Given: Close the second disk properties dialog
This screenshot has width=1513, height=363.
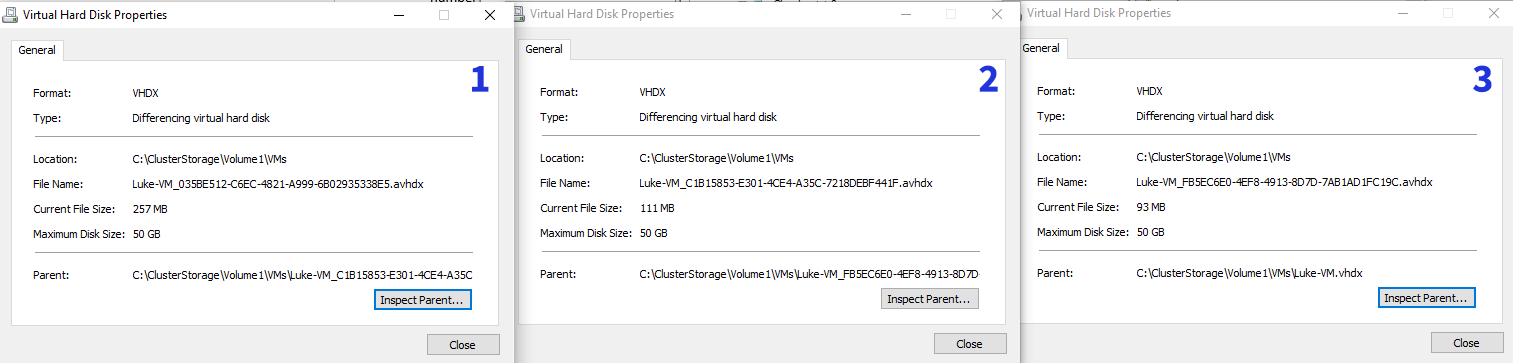Looking at the screenshot, I should [x=970, y=344].
